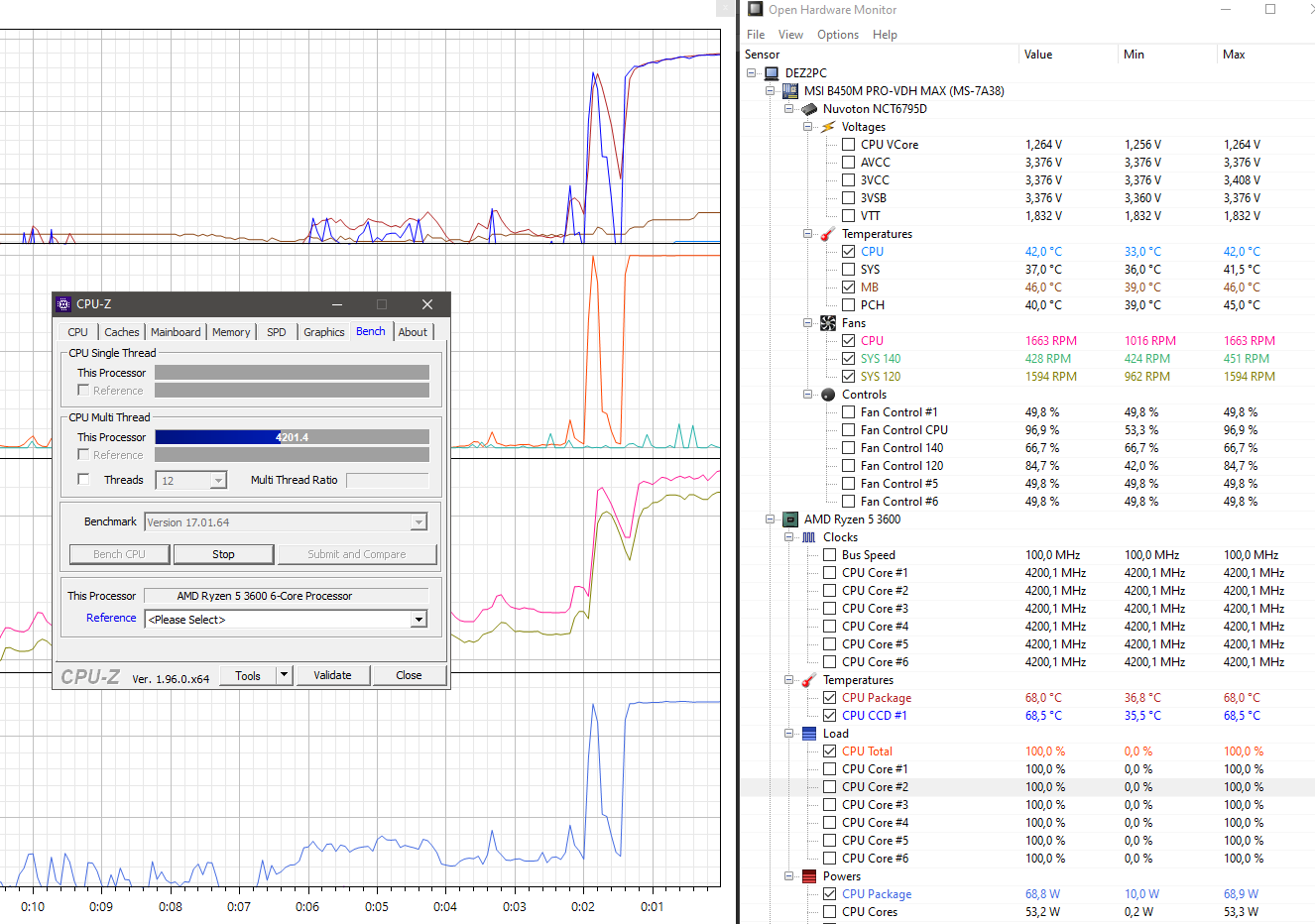Open the About tab in CPU-Z

(413, 332)
